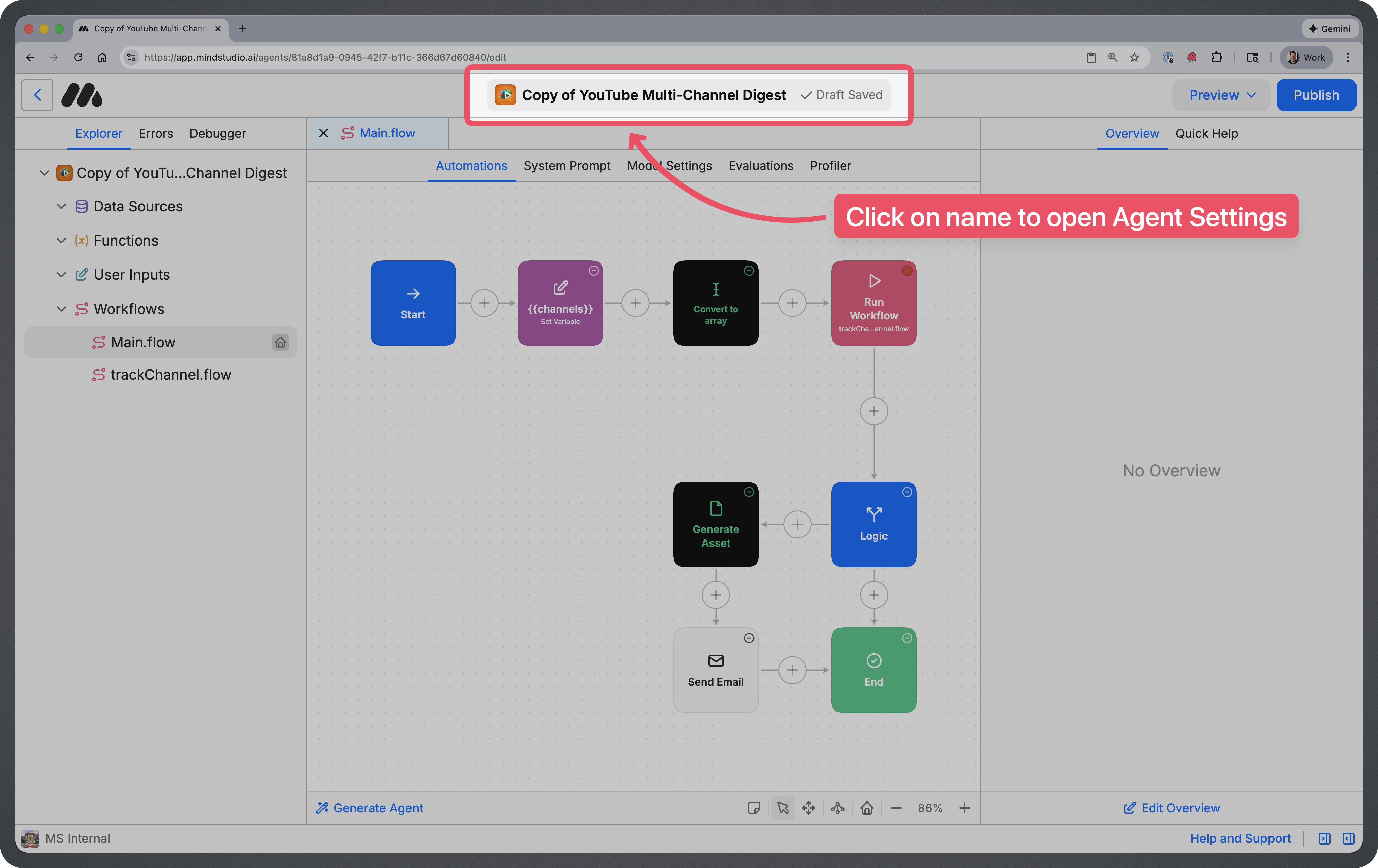Open the Profiler tab

tap(830, 165)
